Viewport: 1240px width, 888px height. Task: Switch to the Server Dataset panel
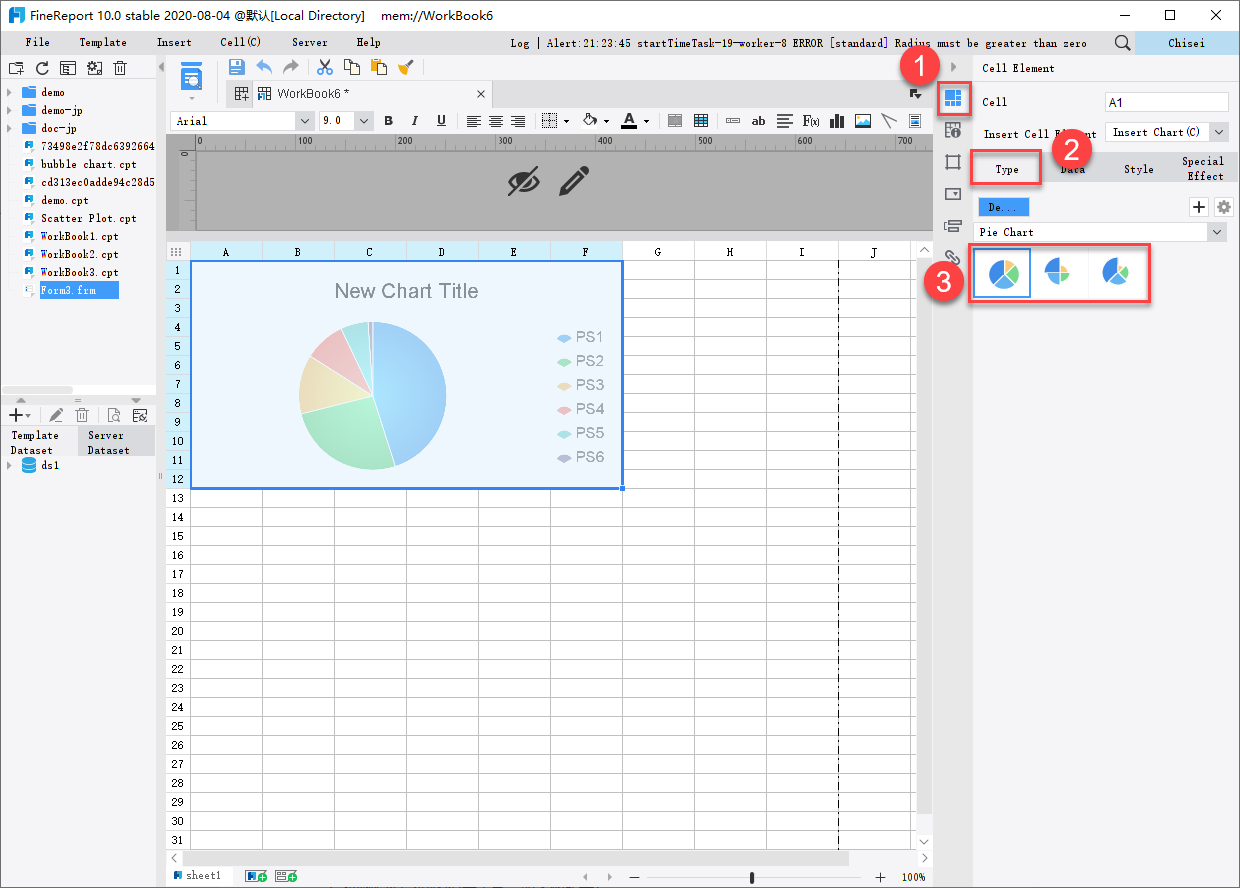pyautogui.click(x=106, y=442)
